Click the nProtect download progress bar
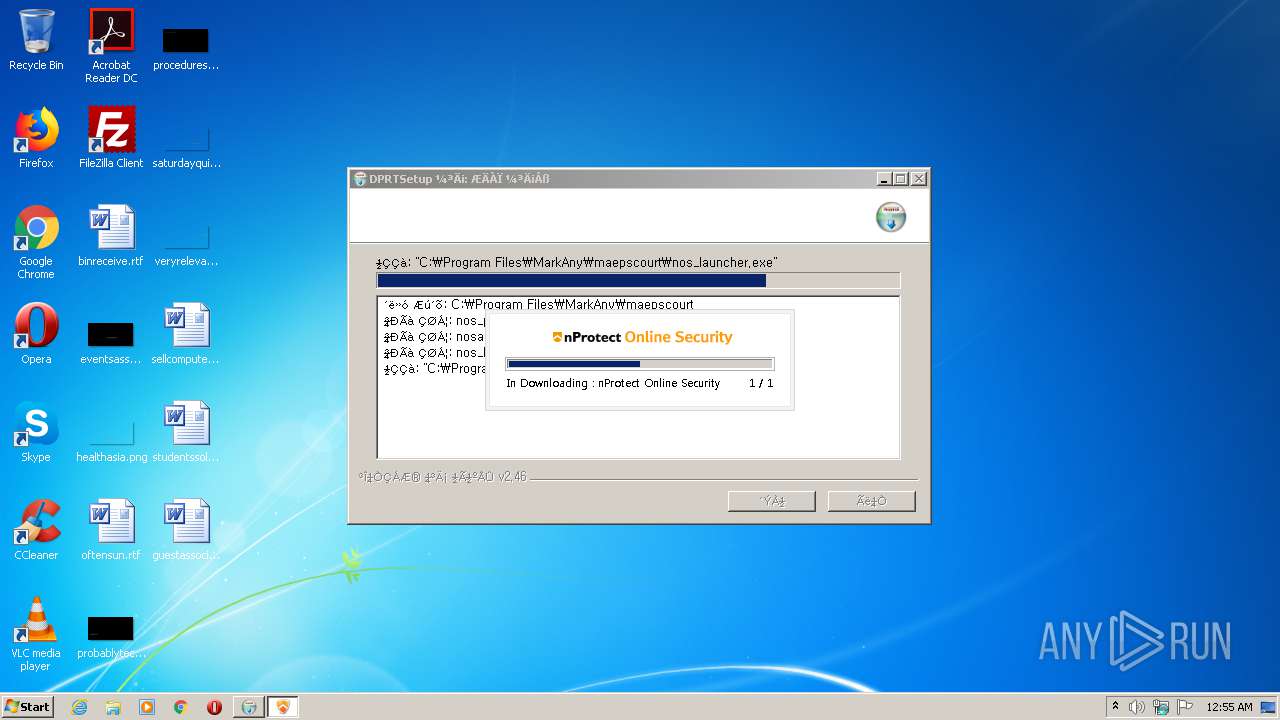The height and width of the screenshot is (720, 1280). tap(639, 364)
